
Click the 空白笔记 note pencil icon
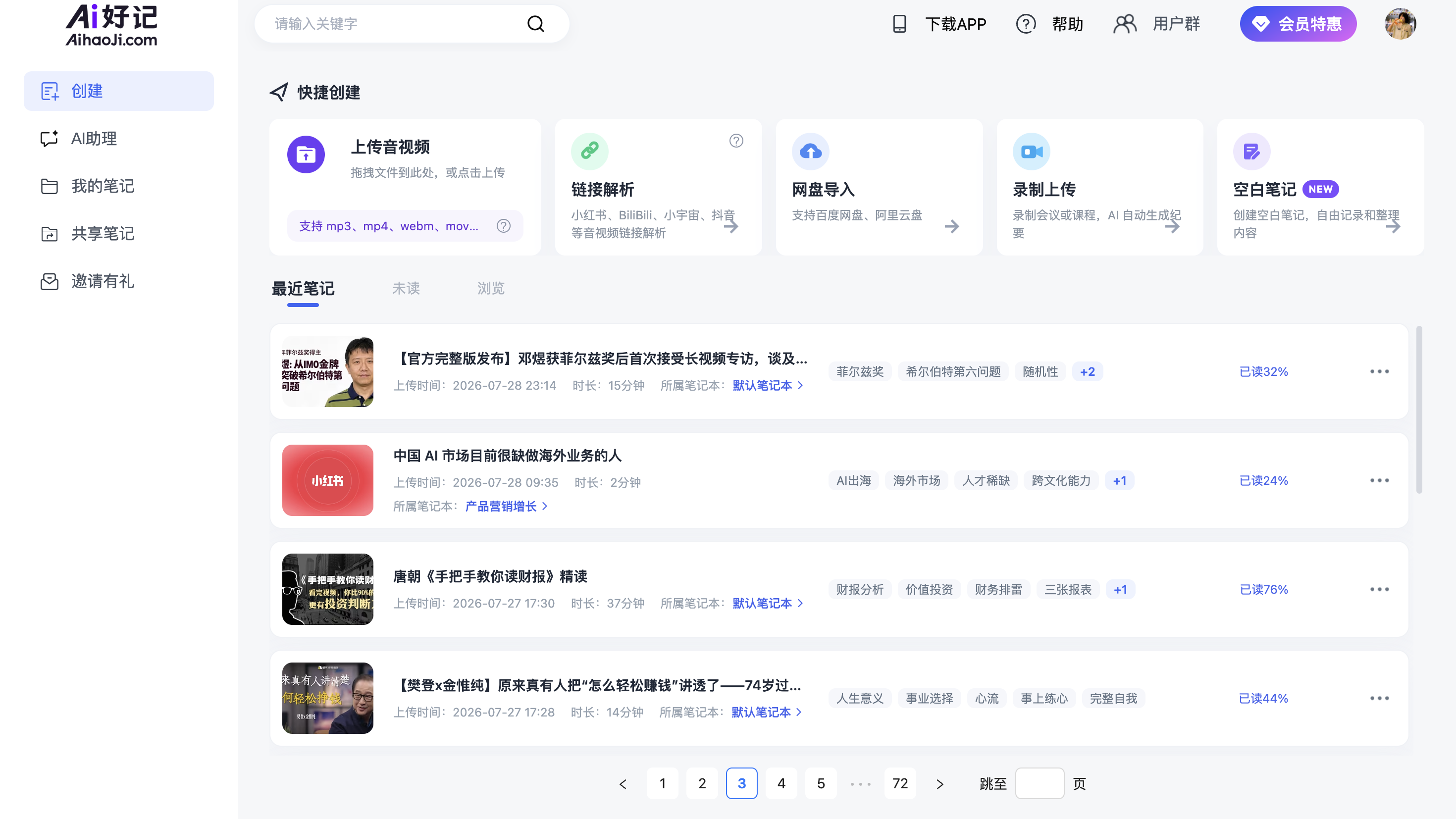click(x=1252, y=151)
